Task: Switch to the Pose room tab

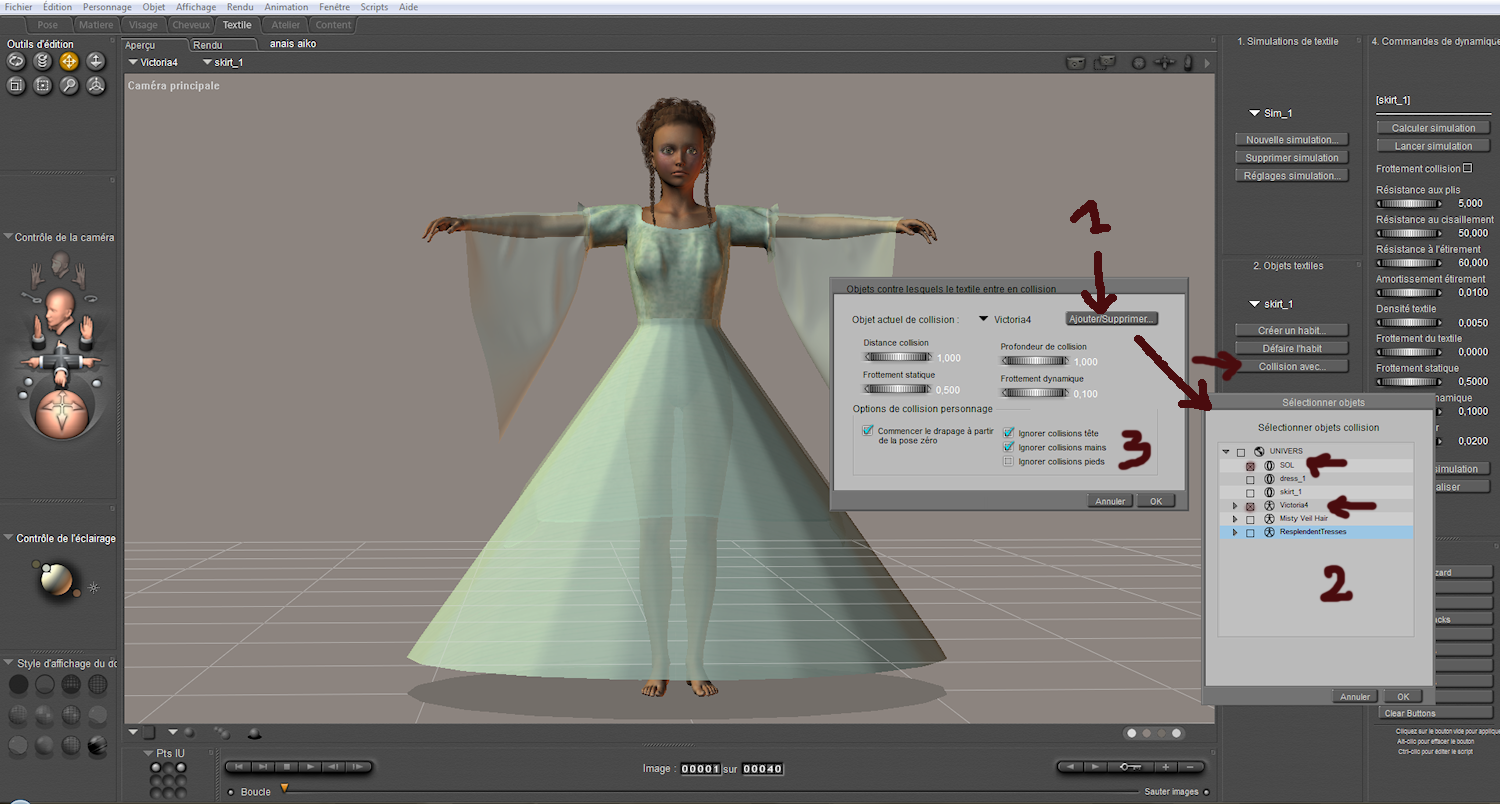Action: pos(47,25)
